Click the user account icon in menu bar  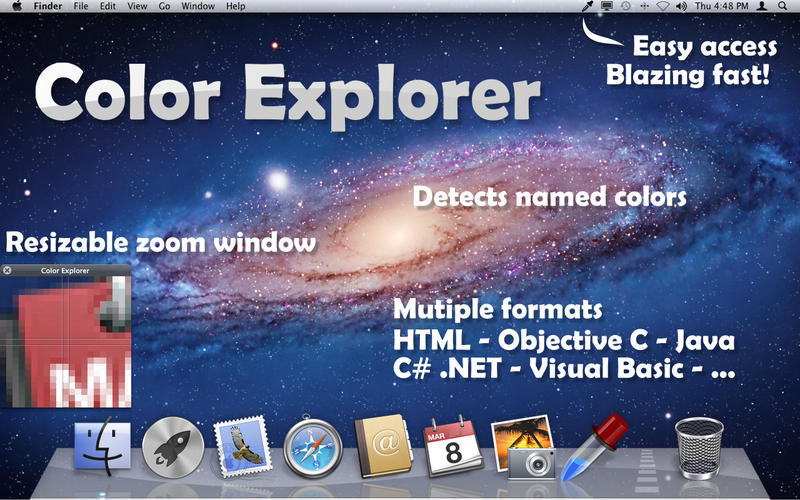762,6
